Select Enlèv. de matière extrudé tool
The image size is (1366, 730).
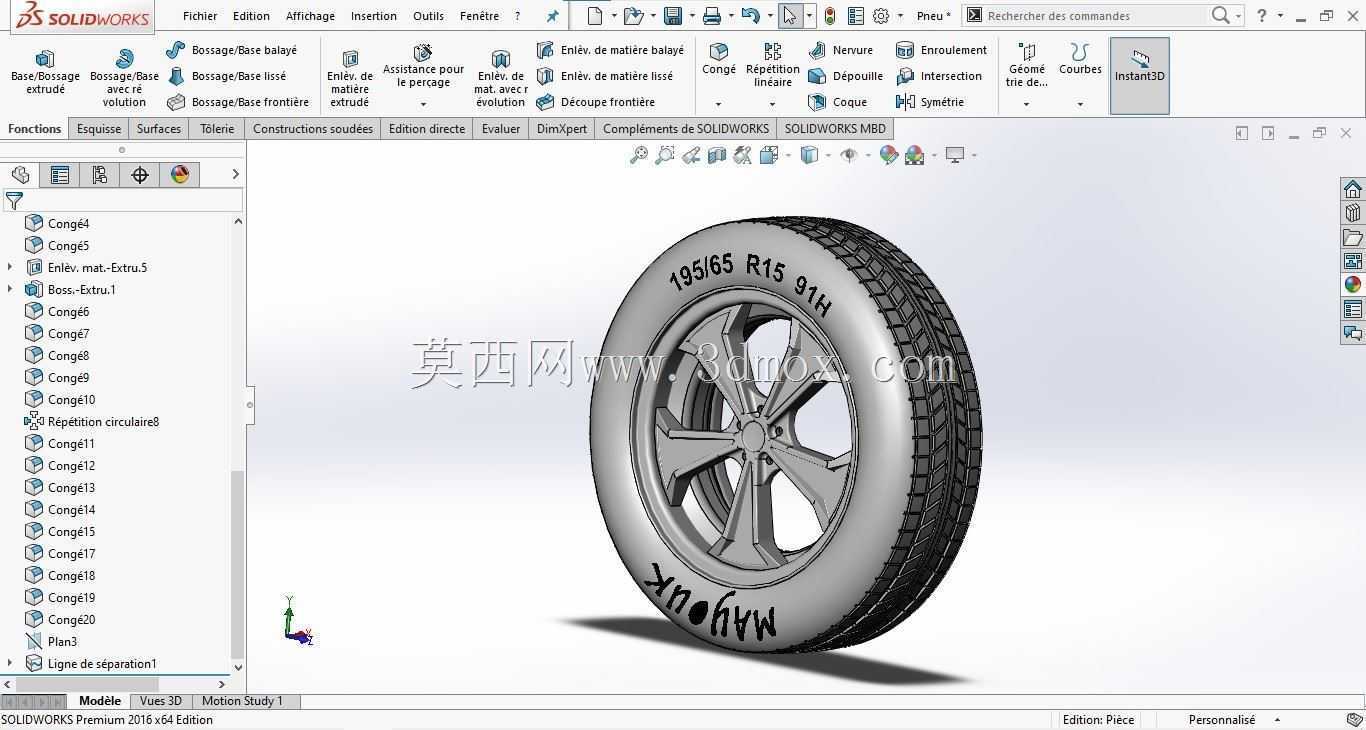pos(350,77)
